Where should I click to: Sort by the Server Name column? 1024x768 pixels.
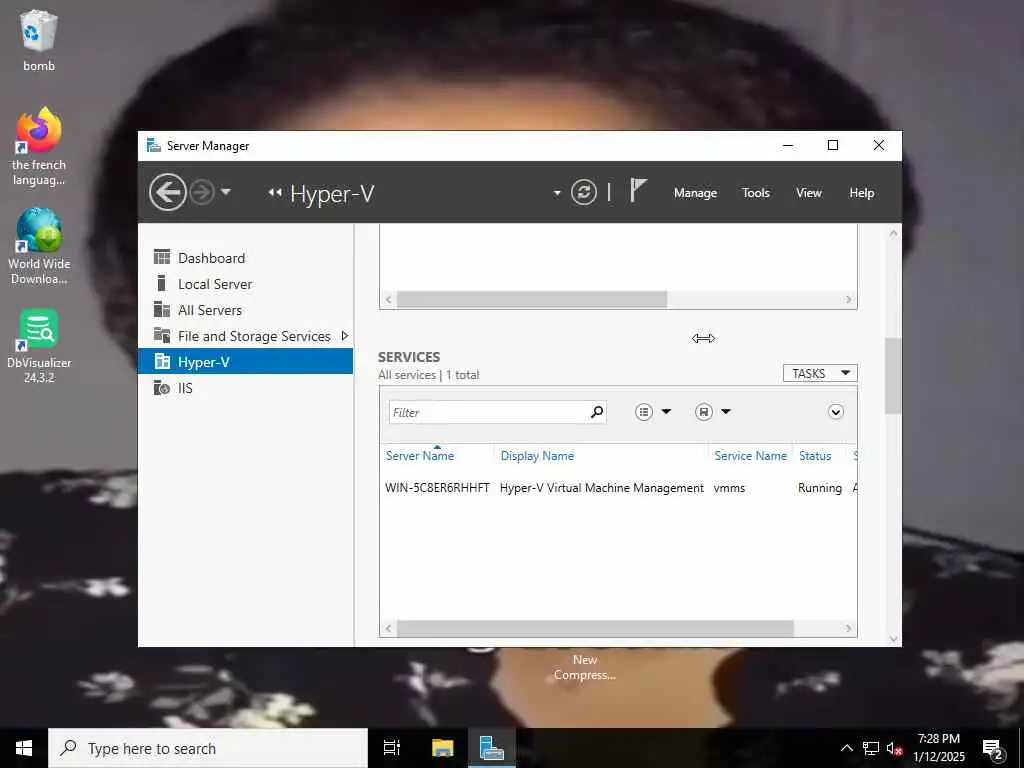pyautogui.click(x=419, y=456)
